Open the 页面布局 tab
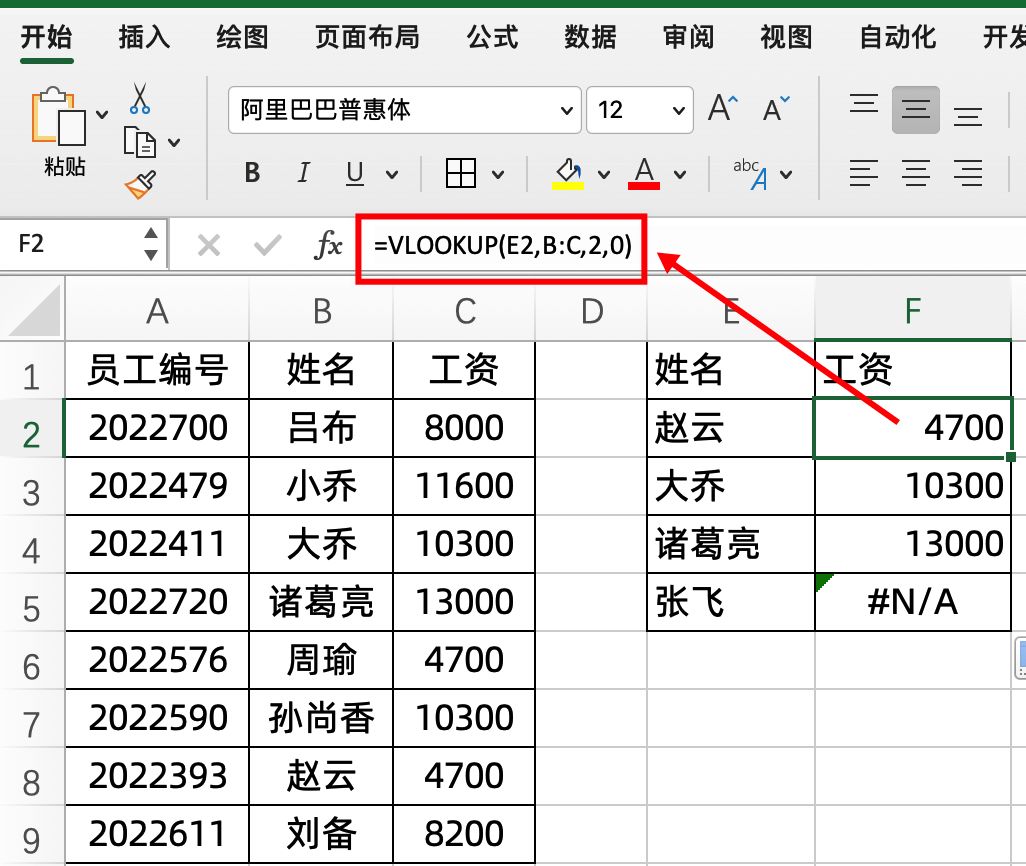 click(x=367, y=37)
